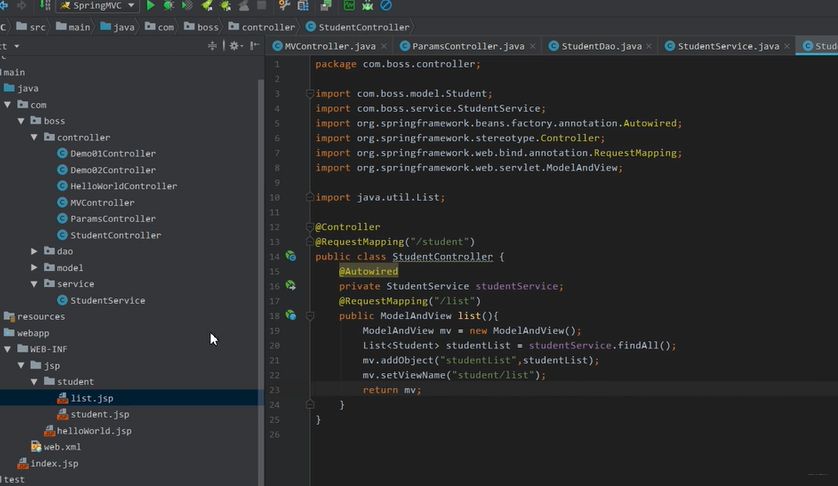Screen dimensions: 838x486
Task: Expand the dao package node
Action: tap(34, 251)
